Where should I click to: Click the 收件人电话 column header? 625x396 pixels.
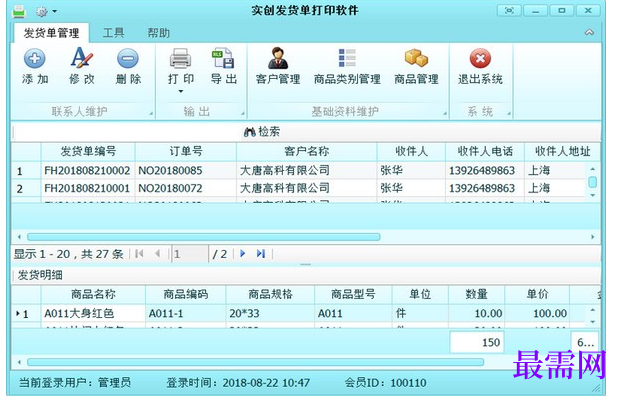(x=485, y=152)
